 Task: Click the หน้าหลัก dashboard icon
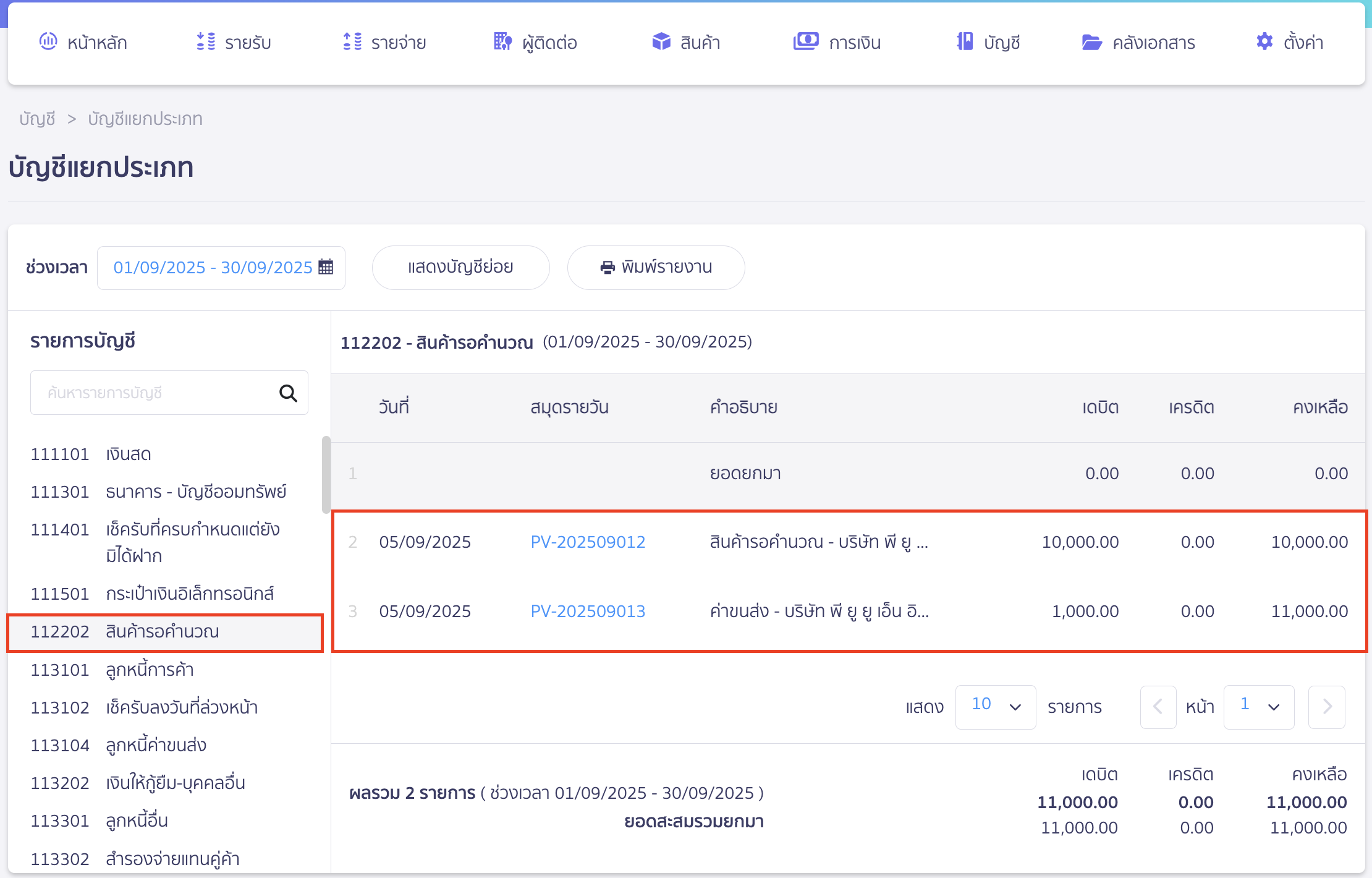click(48, 41)
